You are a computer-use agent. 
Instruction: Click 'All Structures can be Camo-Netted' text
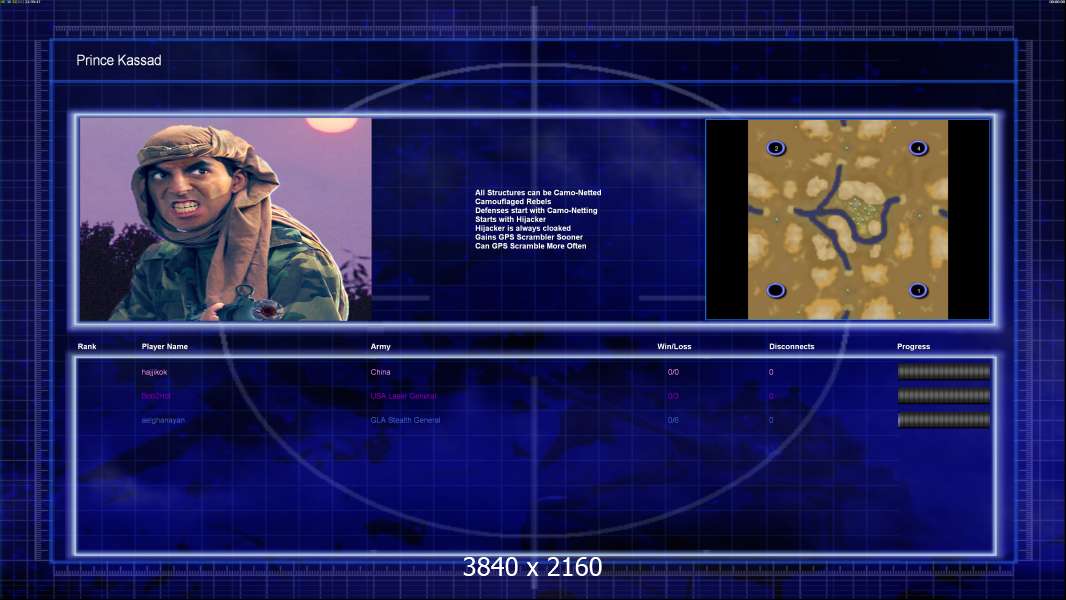click(538, 192)
